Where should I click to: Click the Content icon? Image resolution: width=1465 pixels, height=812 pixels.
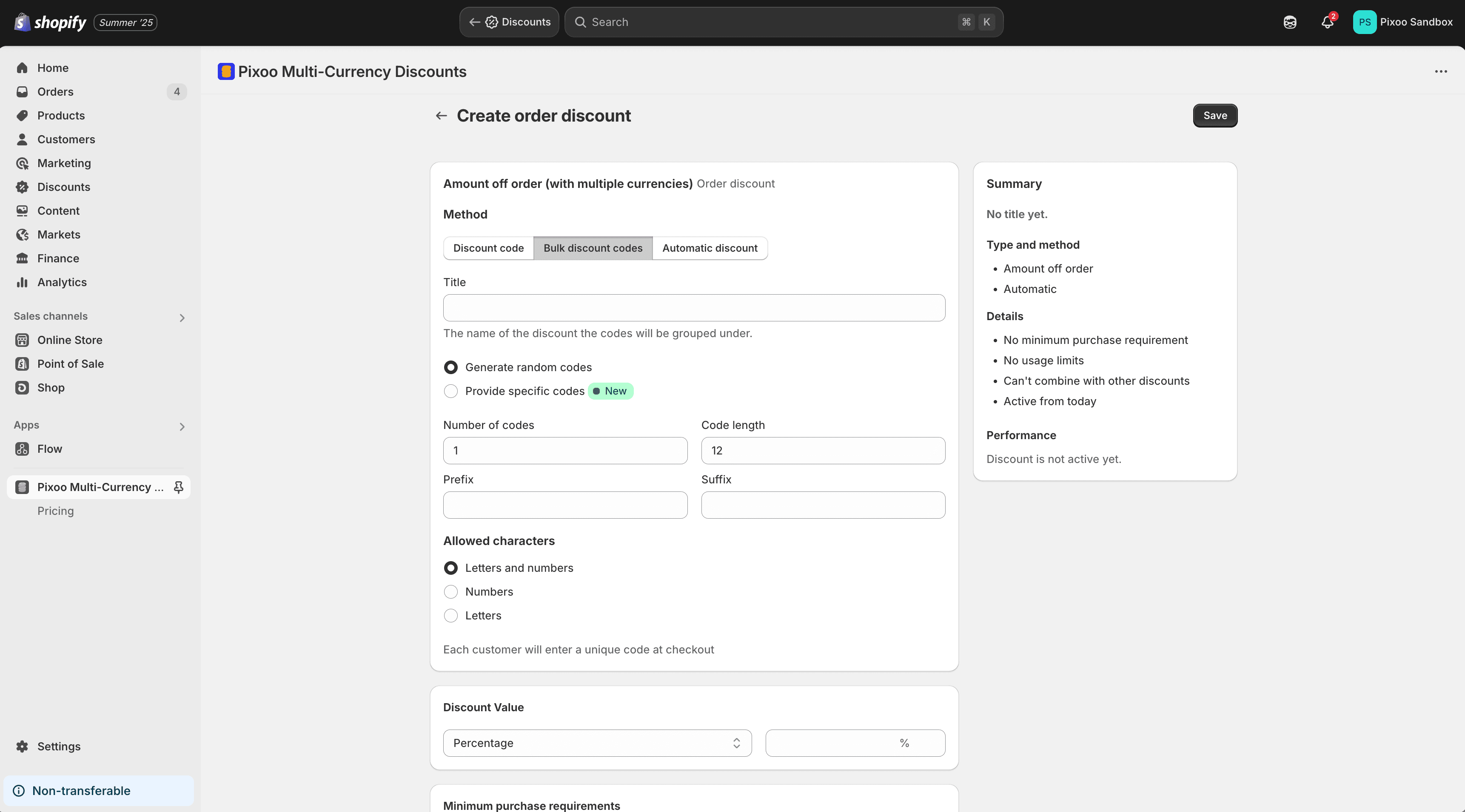[22, 211]
